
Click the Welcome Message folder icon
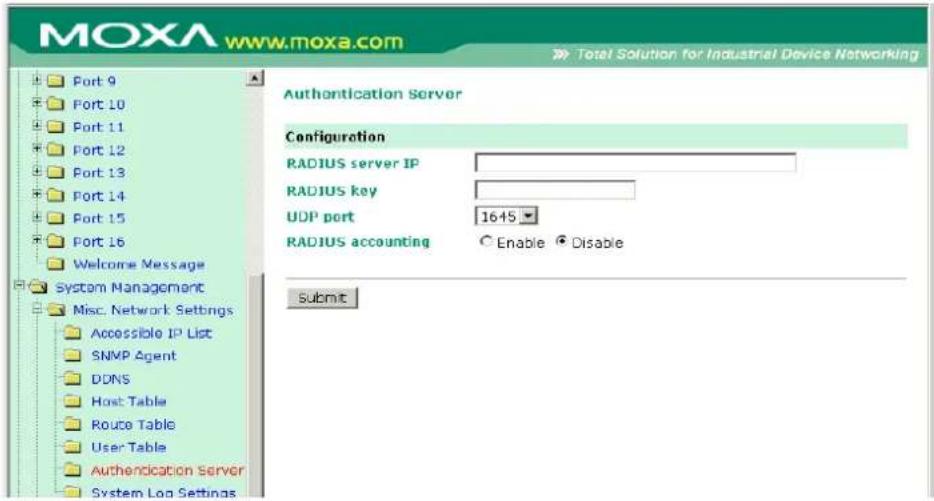pyautogui.click(x=55, y=264)
